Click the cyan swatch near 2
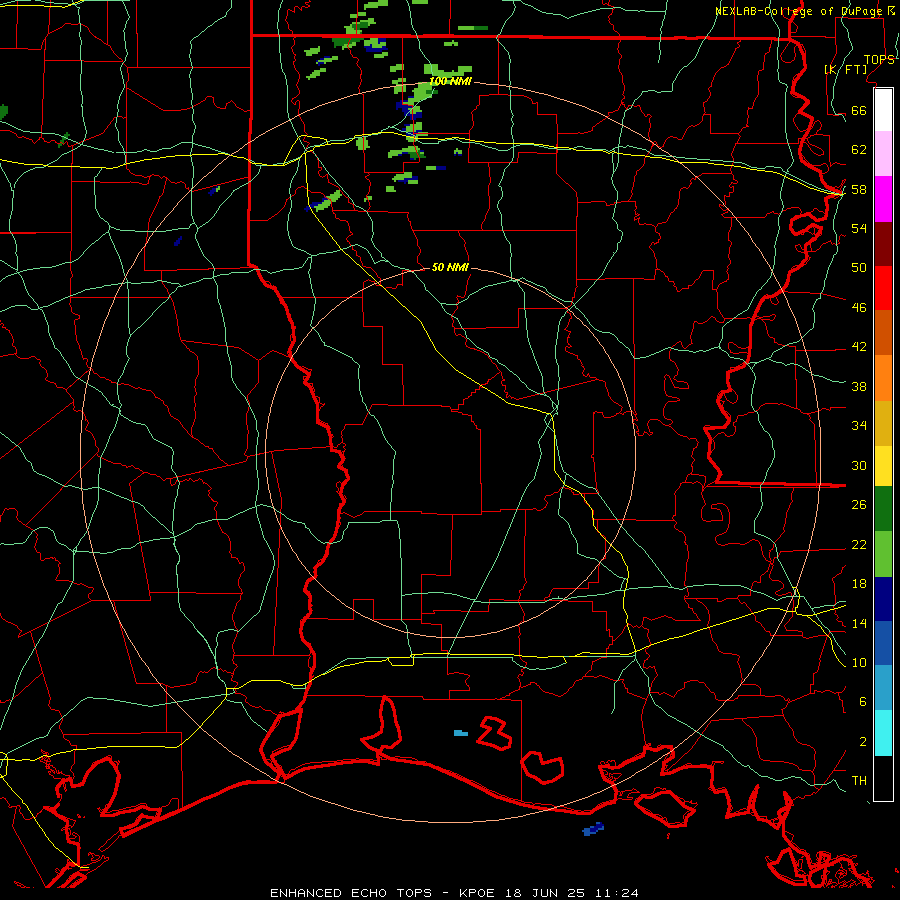This screenshot has height=900, width=900. click(x=883, y=733)
